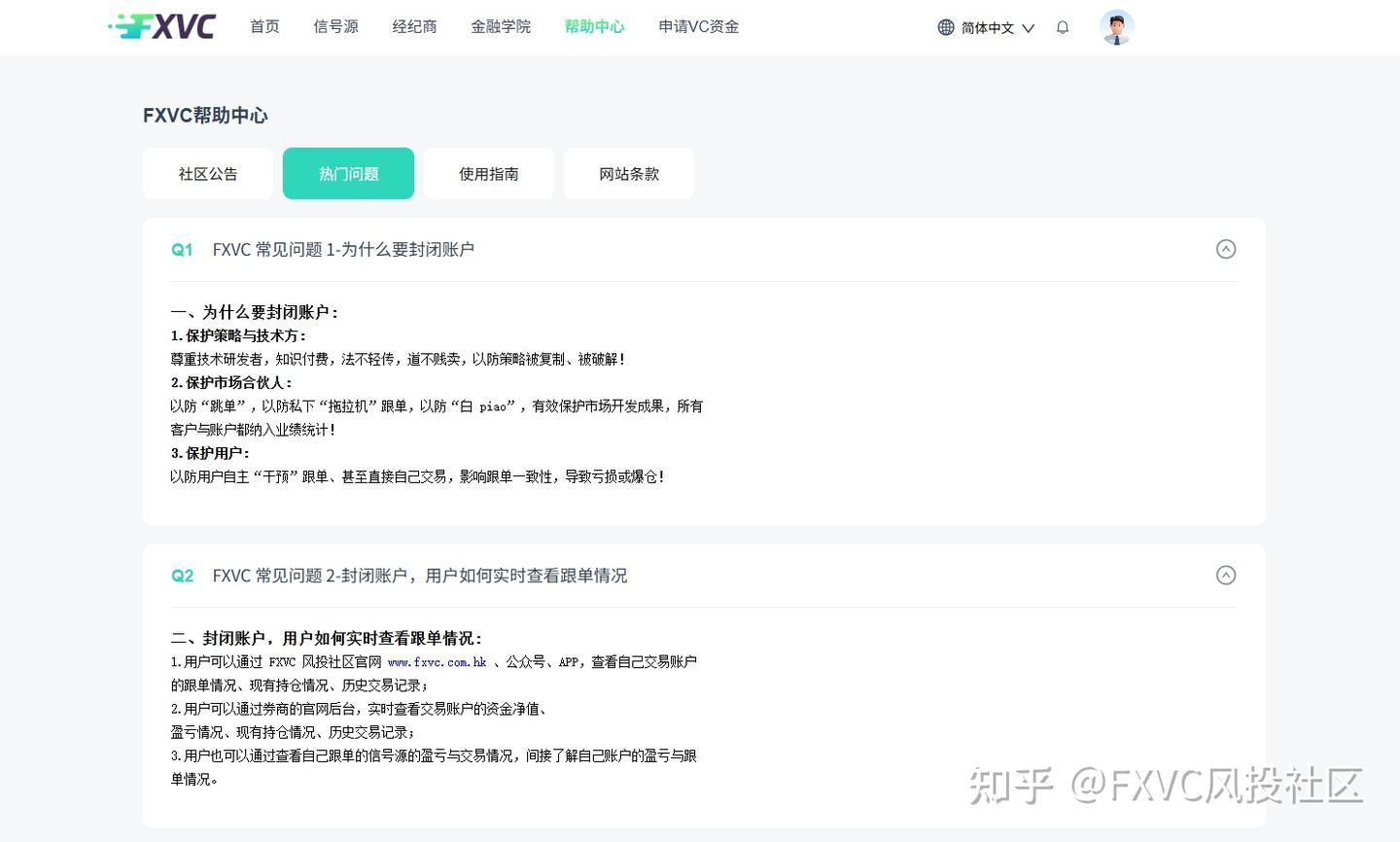Click the FXVC logo
This screenshot has width=1400, height=842.
161,26
